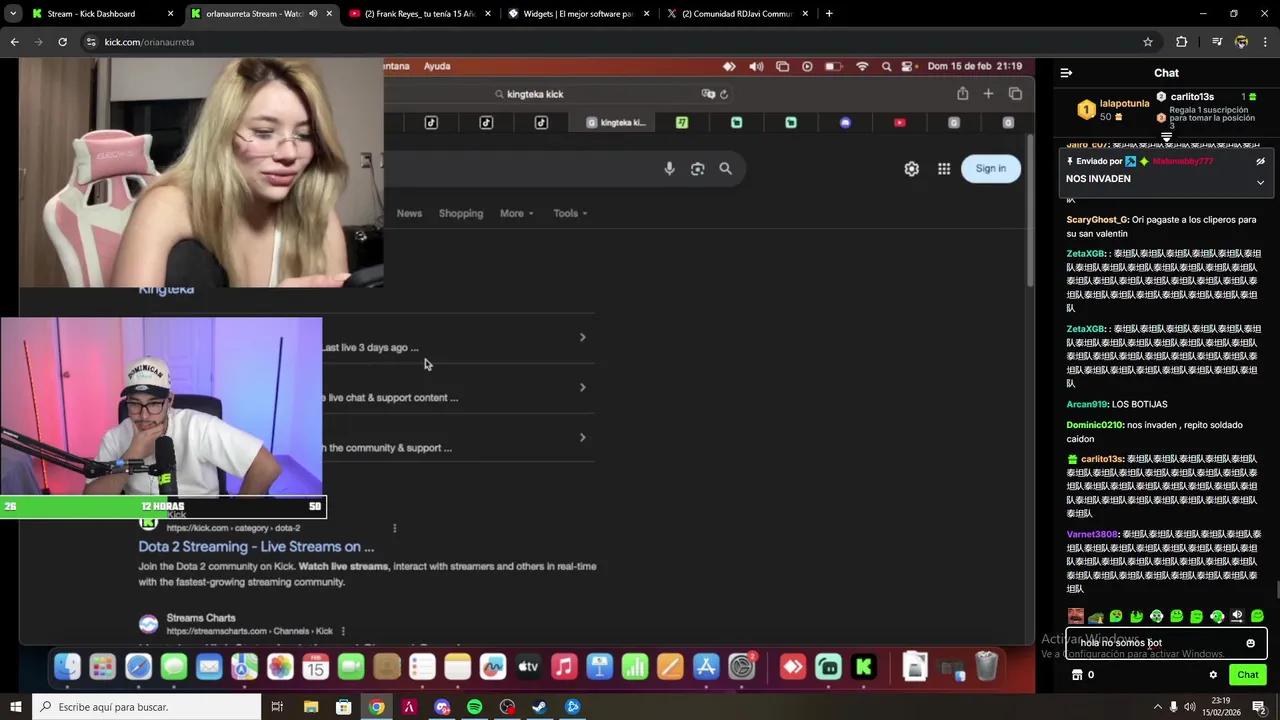1280x720 pixels.
Task: Click Google Lens image search icon
Action: tap(697, 169)
